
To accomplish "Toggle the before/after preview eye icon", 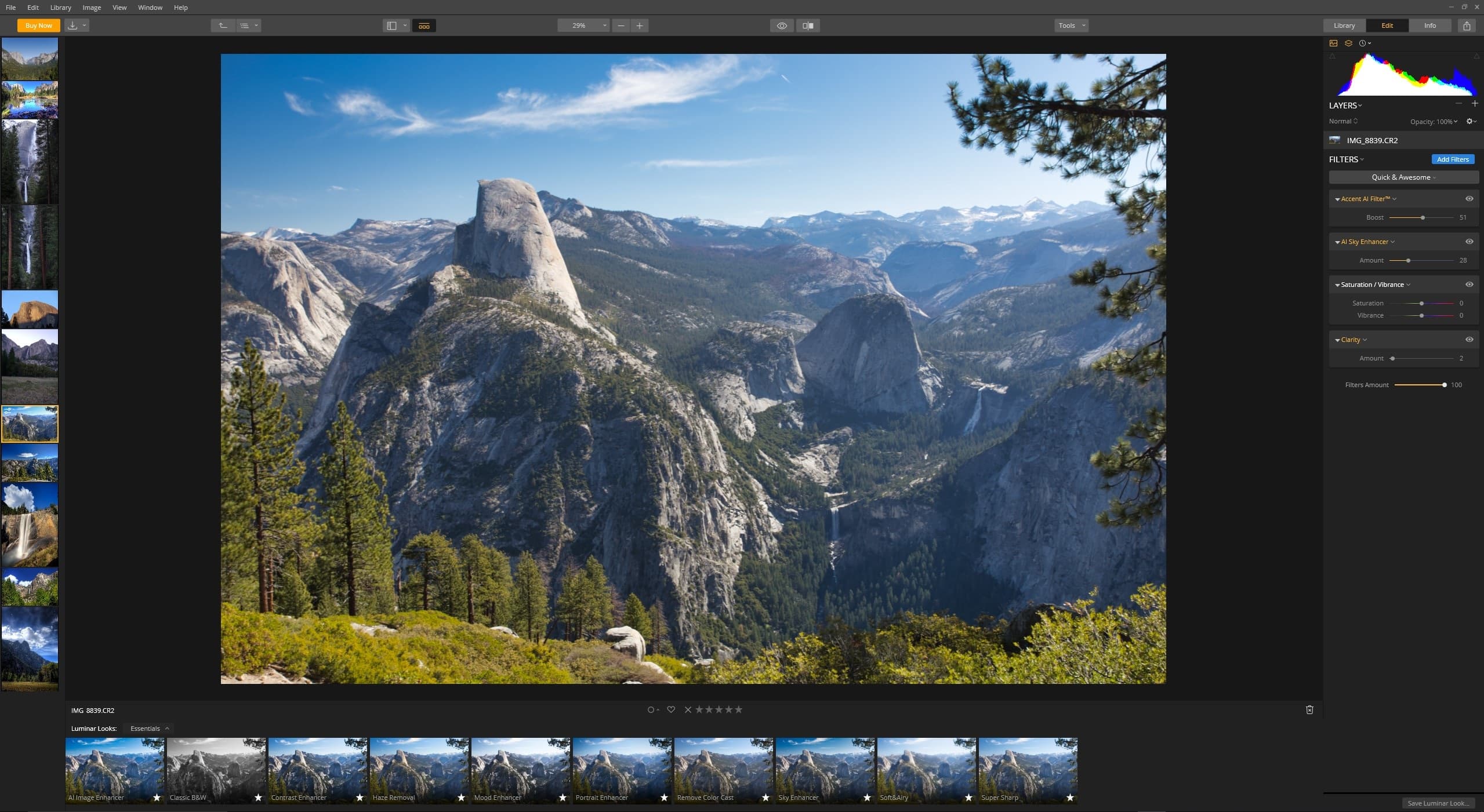I will [782, 25].
